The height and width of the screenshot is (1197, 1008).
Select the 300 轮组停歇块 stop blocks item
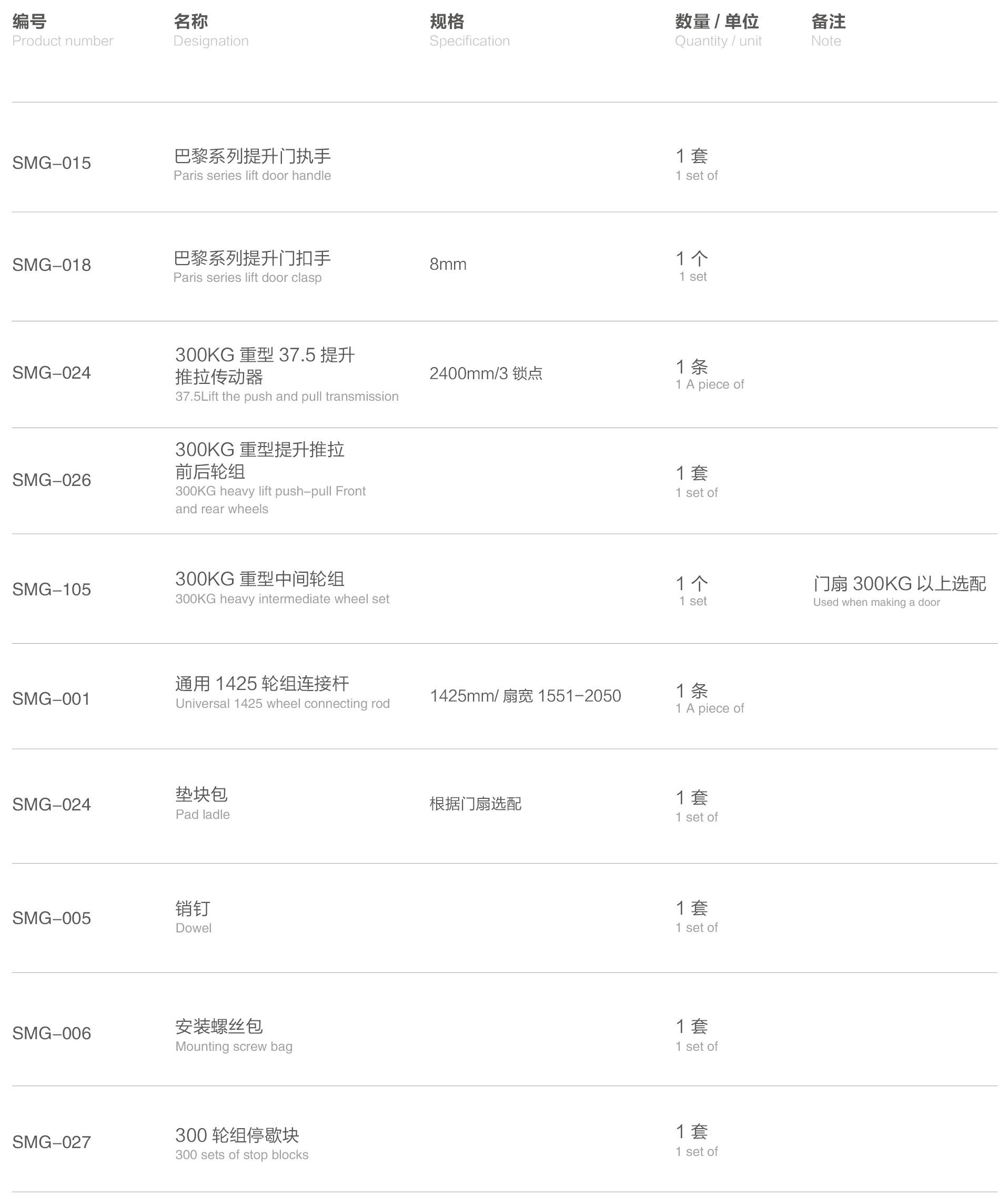(x=241, y=1144)
